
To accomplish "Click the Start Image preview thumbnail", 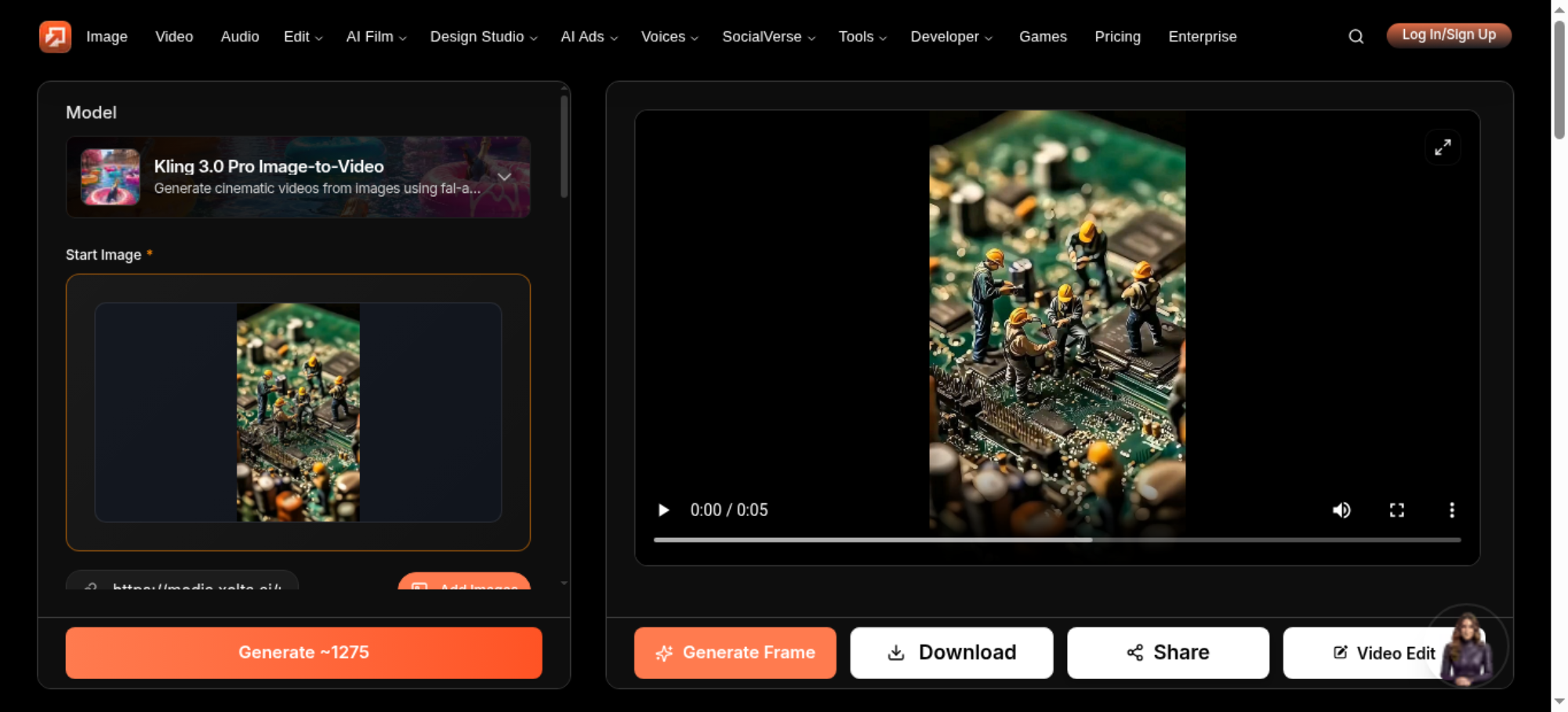I will click(298, 412).
